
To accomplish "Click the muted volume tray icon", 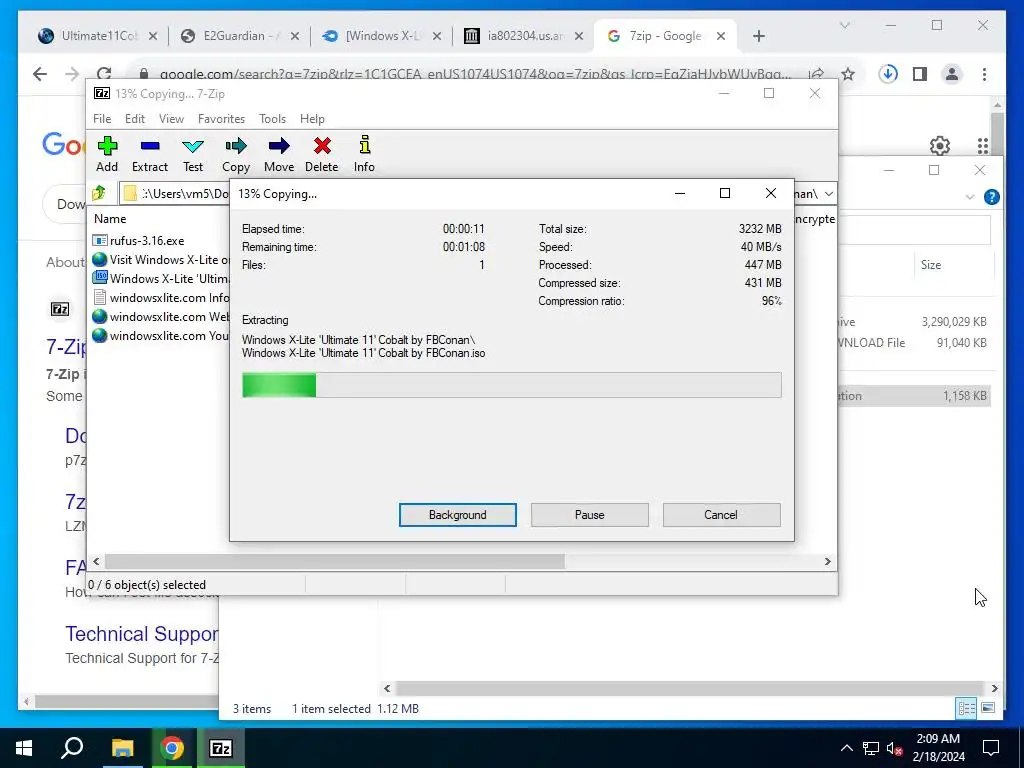I will (894, 748).
